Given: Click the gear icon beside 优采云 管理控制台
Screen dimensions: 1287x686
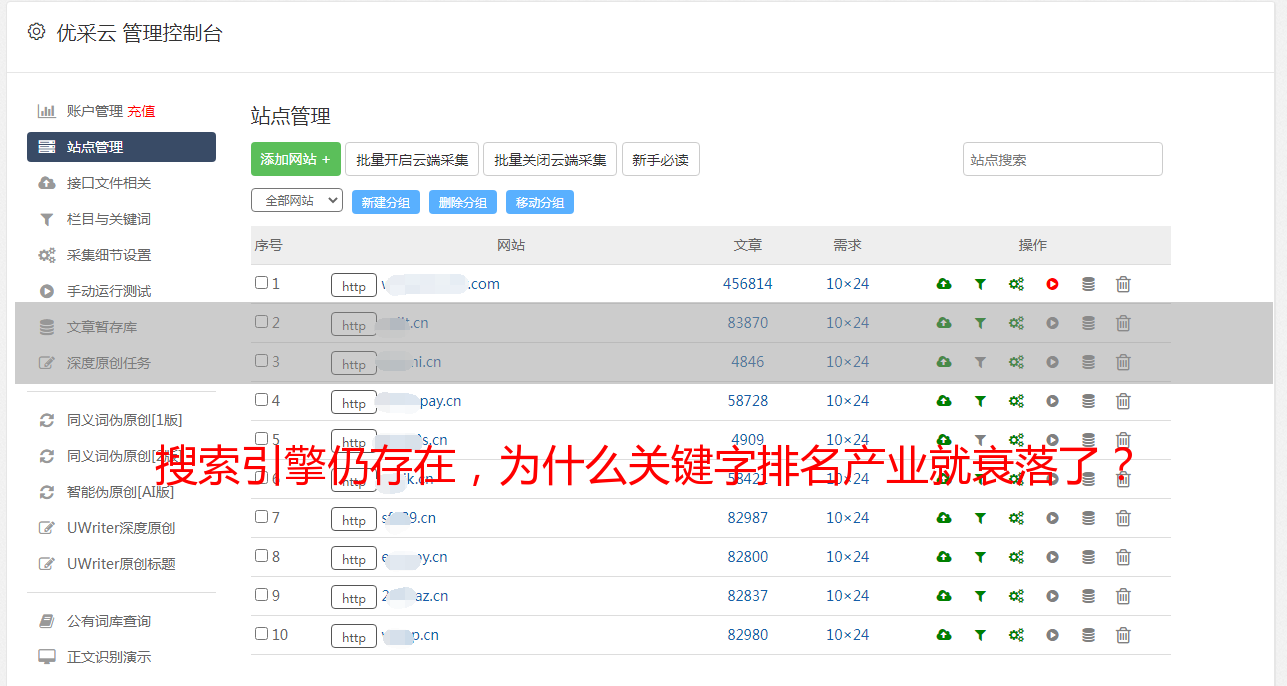Looking at the screenshot, I should coord(37,32).
